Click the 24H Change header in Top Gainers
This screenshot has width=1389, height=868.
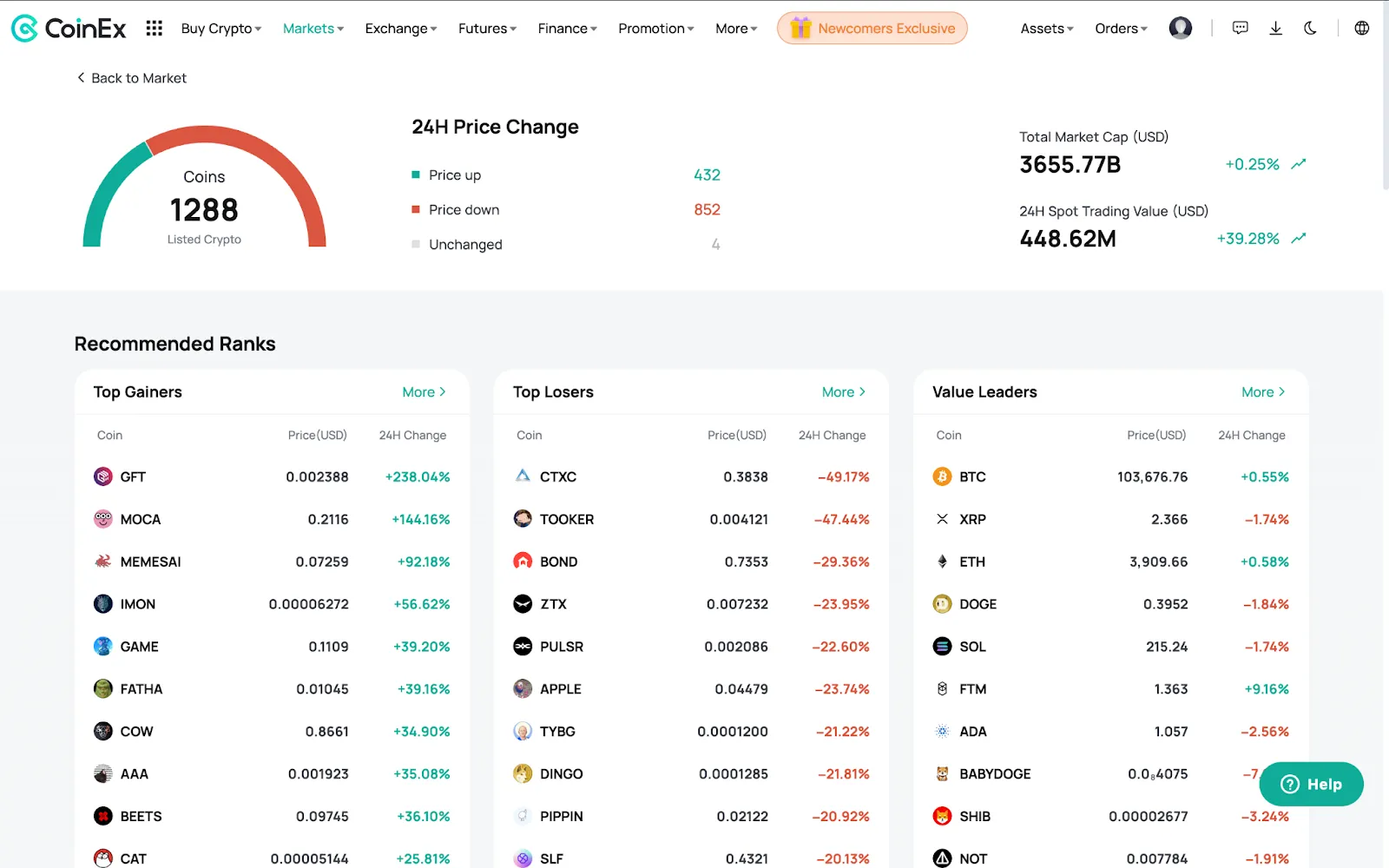412,436
